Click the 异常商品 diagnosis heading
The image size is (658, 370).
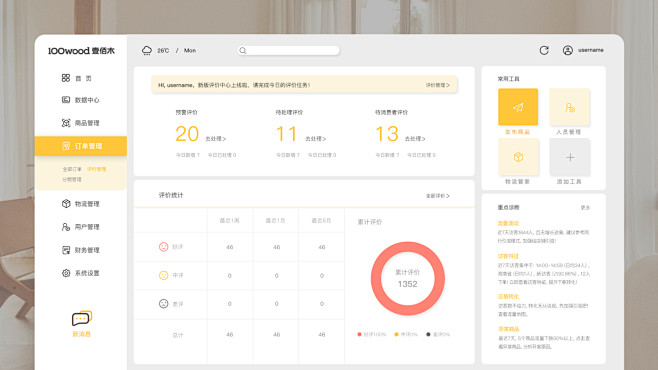click(508, 329)
